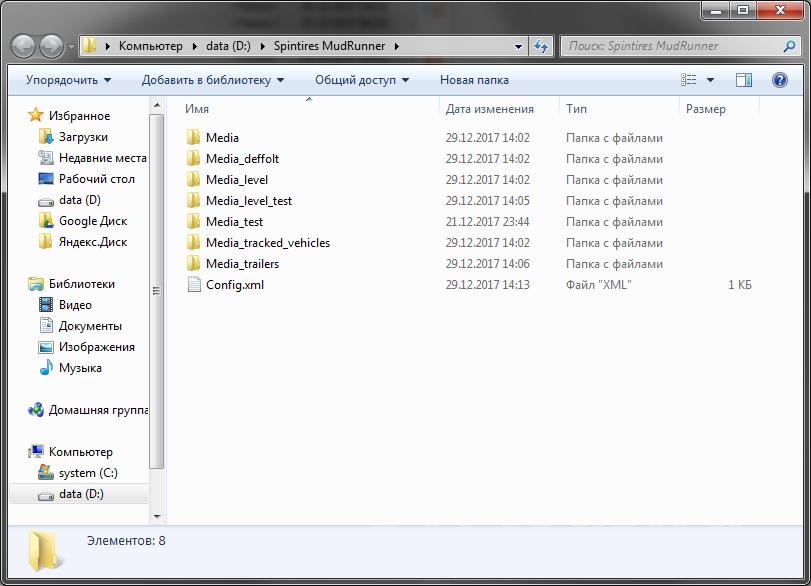Click the navigation pane scrollbar down arrow
The height and width of the screenshot is (586, 811).
click(157, 516)
